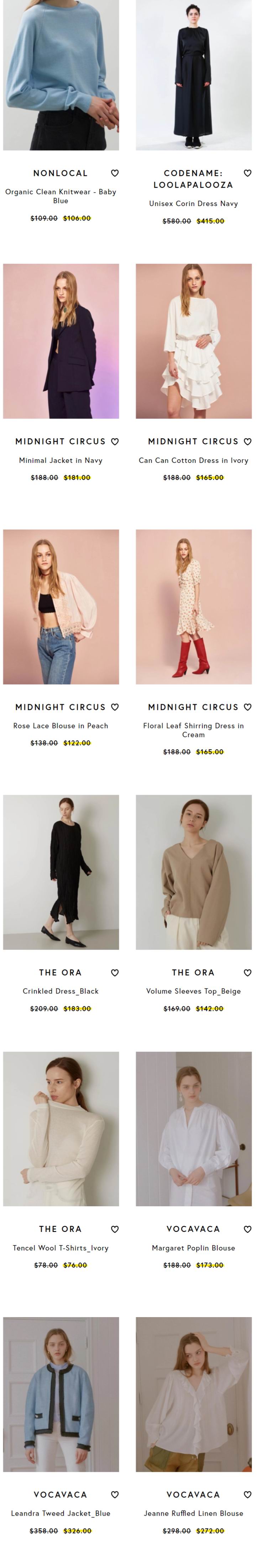
Task: Click heart icon beside CODENAME: LOOLAPALOOZA
Action: point(247,174)
